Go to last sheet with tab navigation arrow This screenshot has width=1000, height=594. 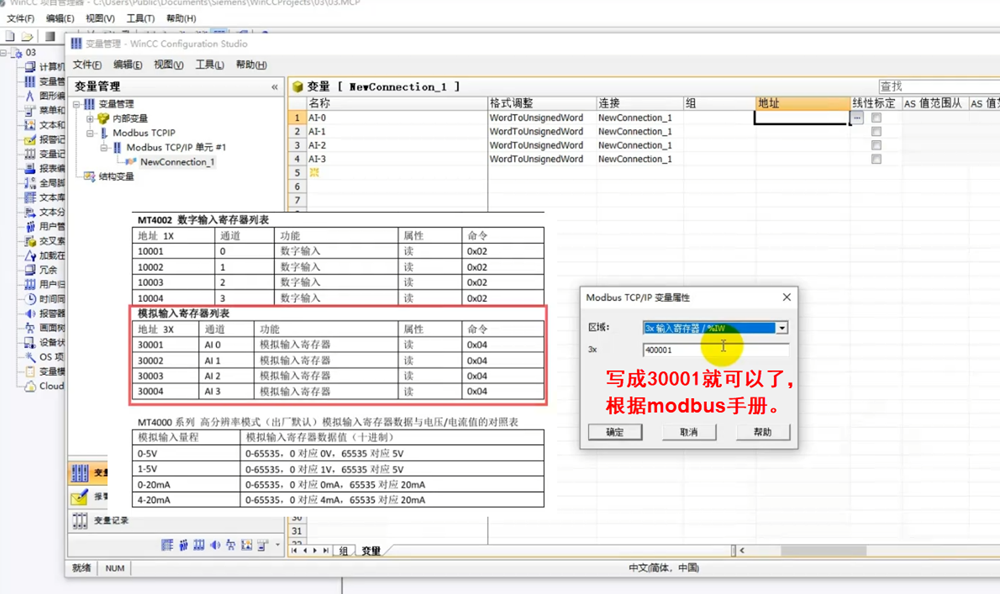coord(326,551)
